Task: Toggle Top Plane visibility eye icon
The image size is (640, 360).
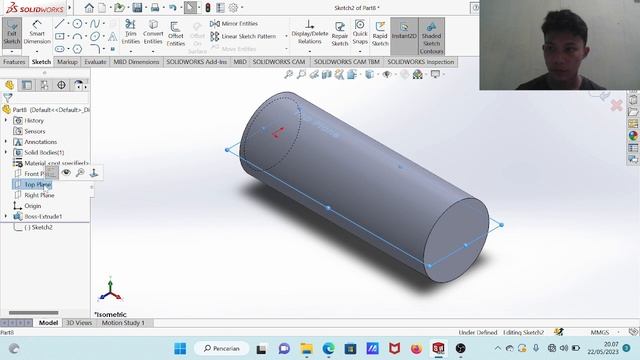Action: (66, 173)
